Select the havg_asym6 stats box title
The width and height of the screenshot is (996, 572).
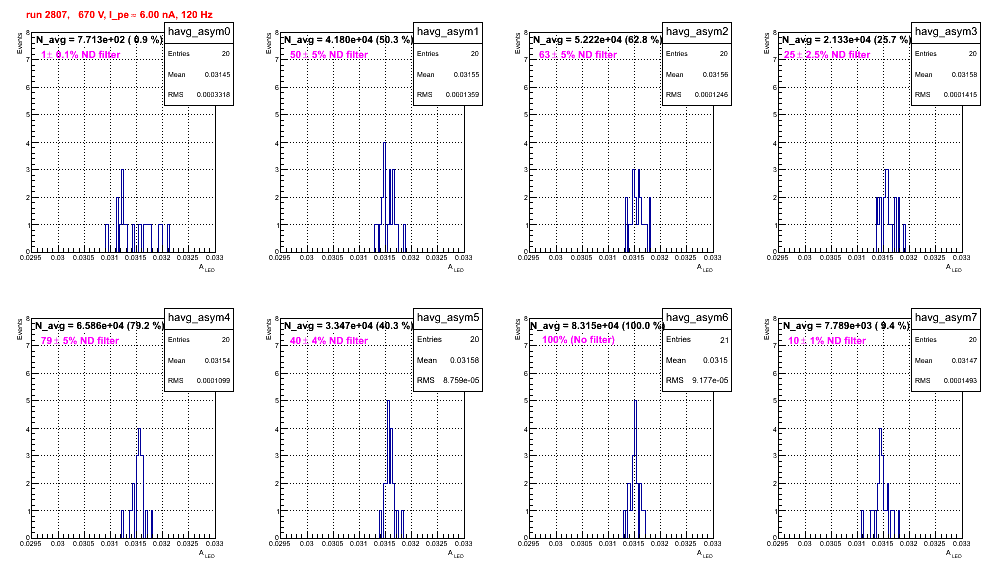pos(697,318)
